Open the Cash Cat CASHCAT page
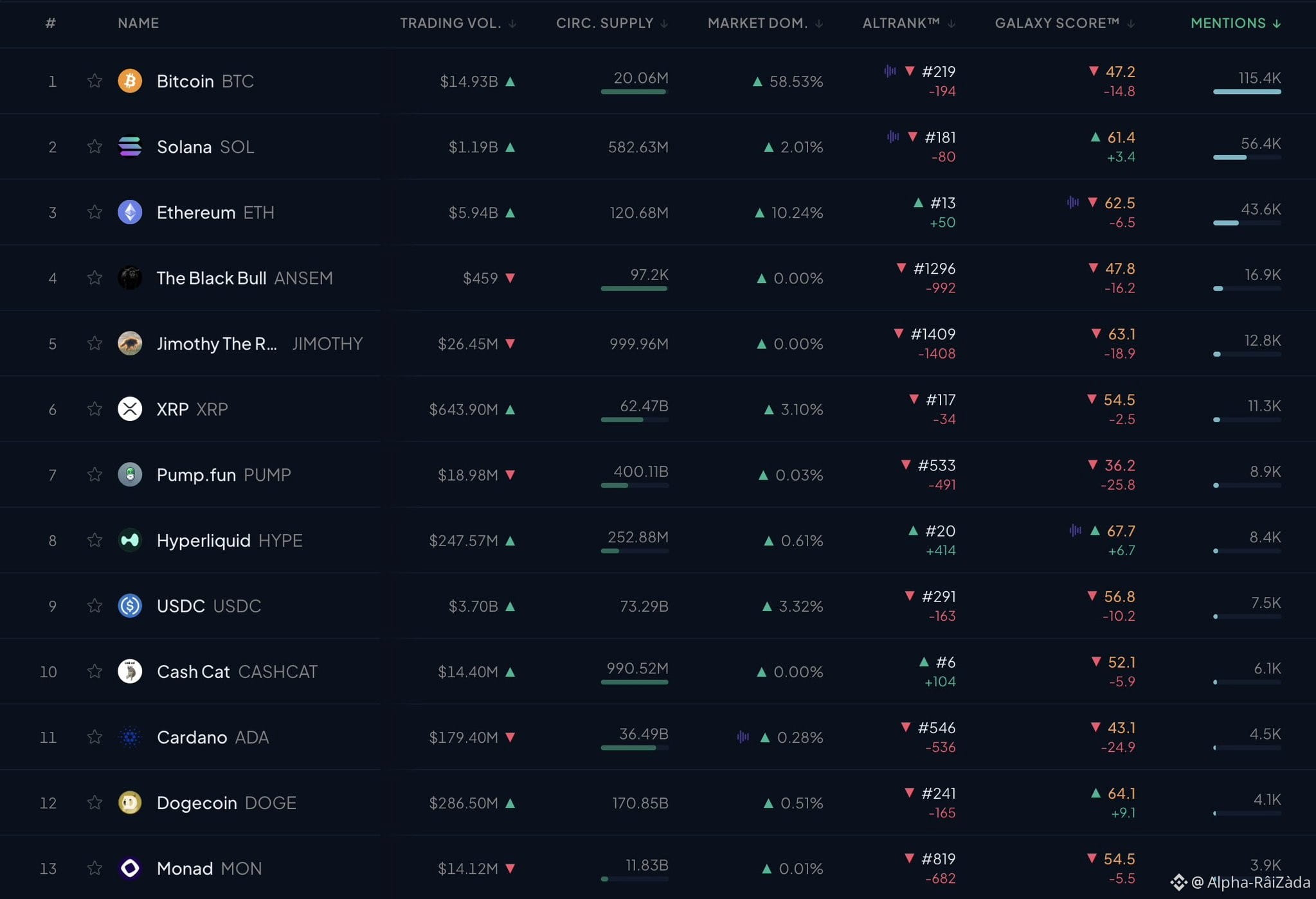The image size is (1316, 899). click(x=237, y=671)
